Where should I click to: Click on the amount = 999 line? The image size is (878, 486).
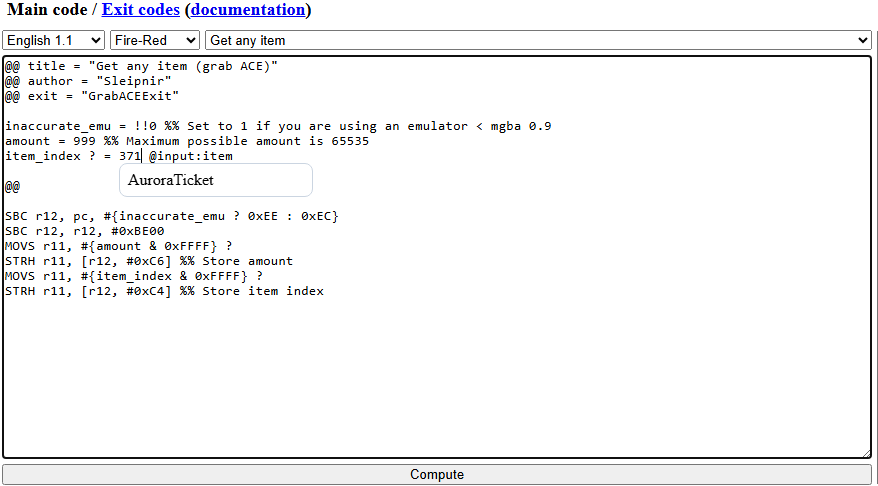(187, 141)
